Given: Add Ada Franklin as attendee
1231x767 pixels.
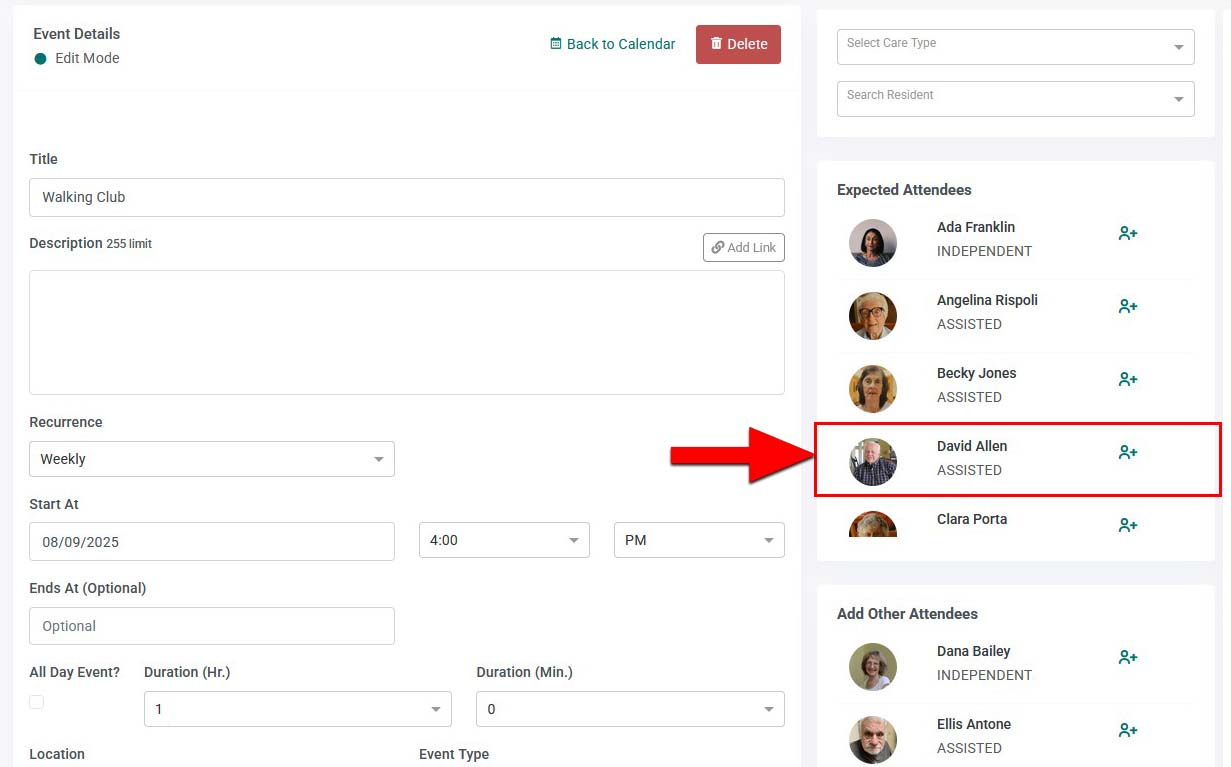Looking at the screenshot, I should [x=1128, y=233].
